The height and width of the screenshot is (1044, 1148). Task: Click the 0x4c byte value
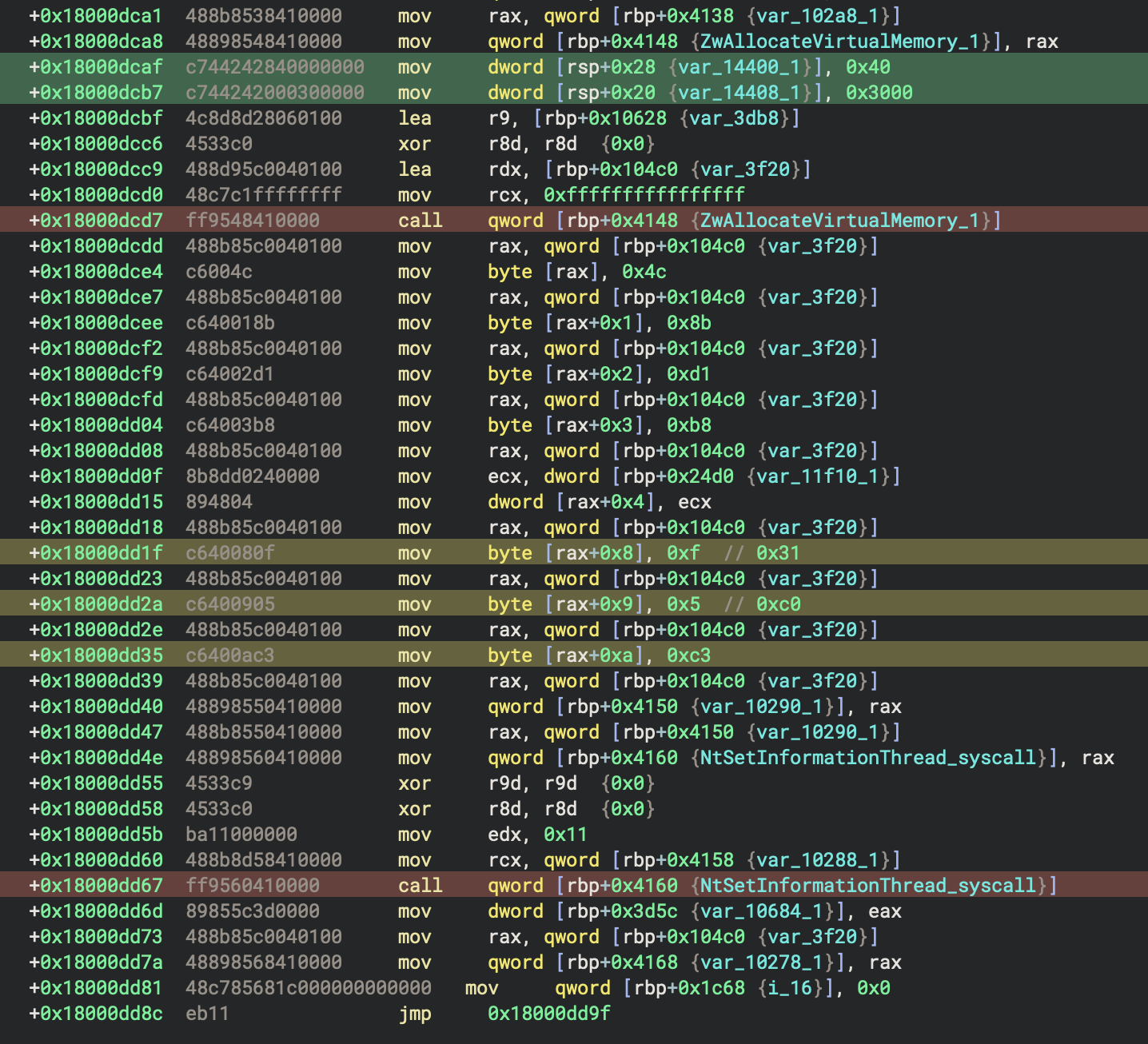pyautogui.click(x=644, y=272)
